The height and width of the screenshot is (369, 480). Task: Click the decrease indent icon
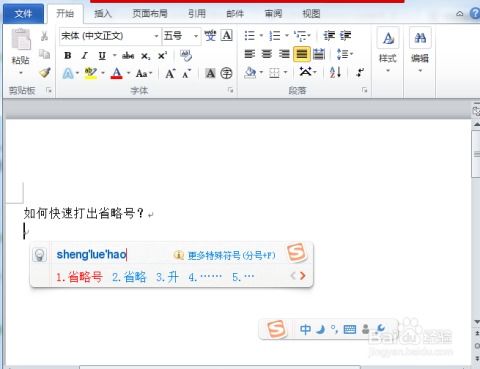coord(329,35)
